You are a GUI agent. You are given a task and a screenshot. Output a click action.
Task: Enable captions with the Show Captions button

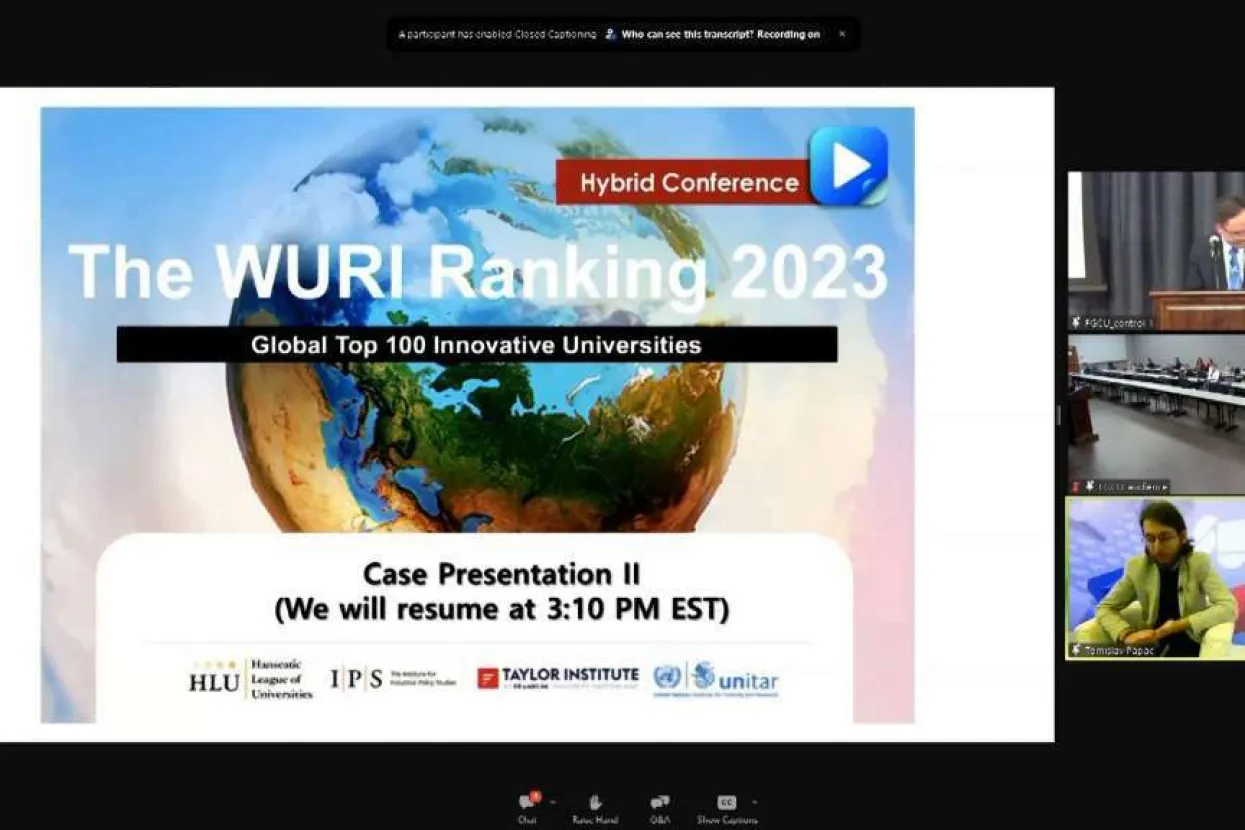click(x=726, y=802)
